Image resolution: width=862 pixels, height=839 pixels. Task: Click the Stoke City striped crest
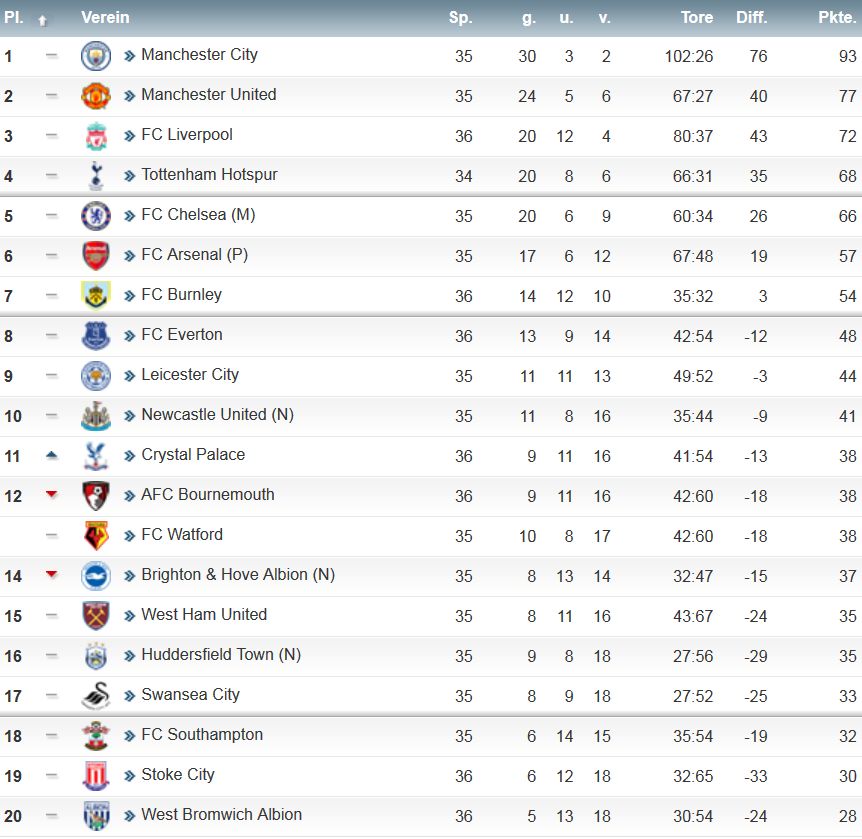[96, 776]
